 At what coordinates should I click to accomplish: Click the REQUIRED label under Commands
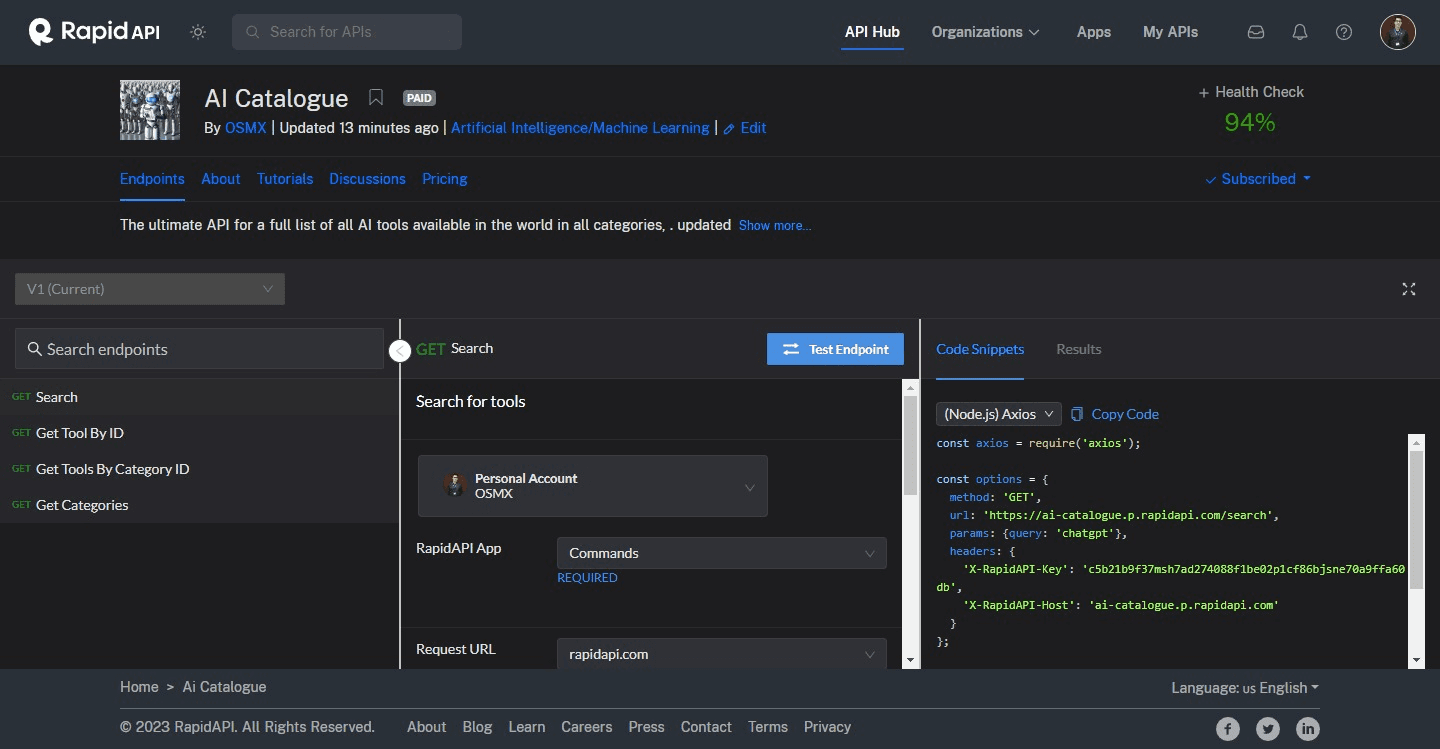(x=587, y=578)
